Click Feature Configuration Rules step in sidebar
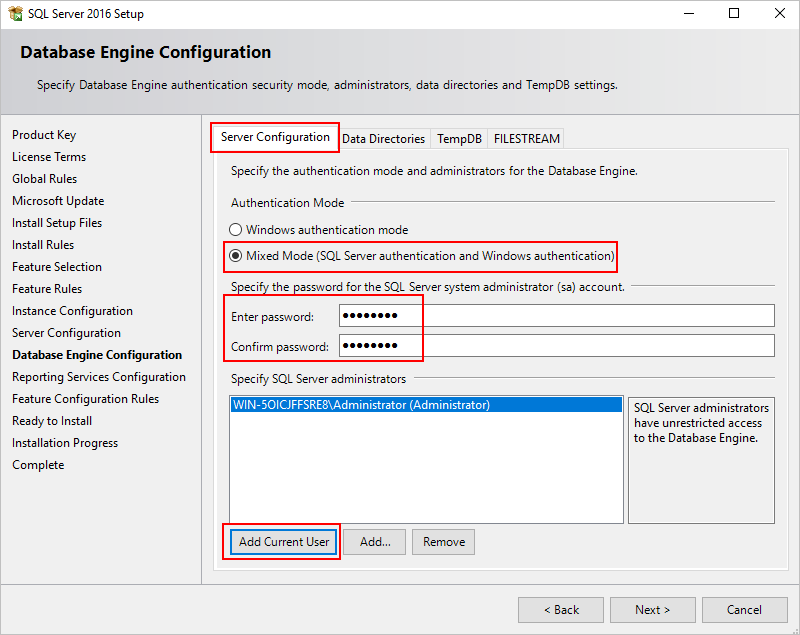 (x=86, y=399)
